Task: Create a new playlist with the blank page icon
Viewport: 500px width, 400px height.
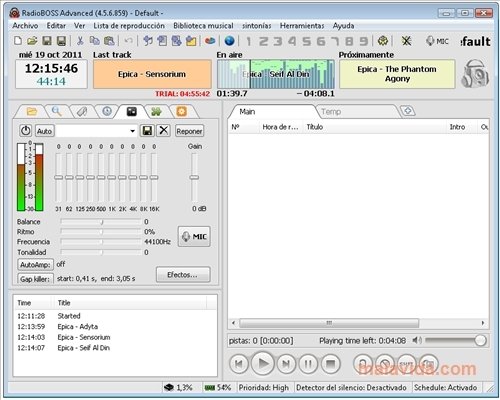Action: point(18,41)
